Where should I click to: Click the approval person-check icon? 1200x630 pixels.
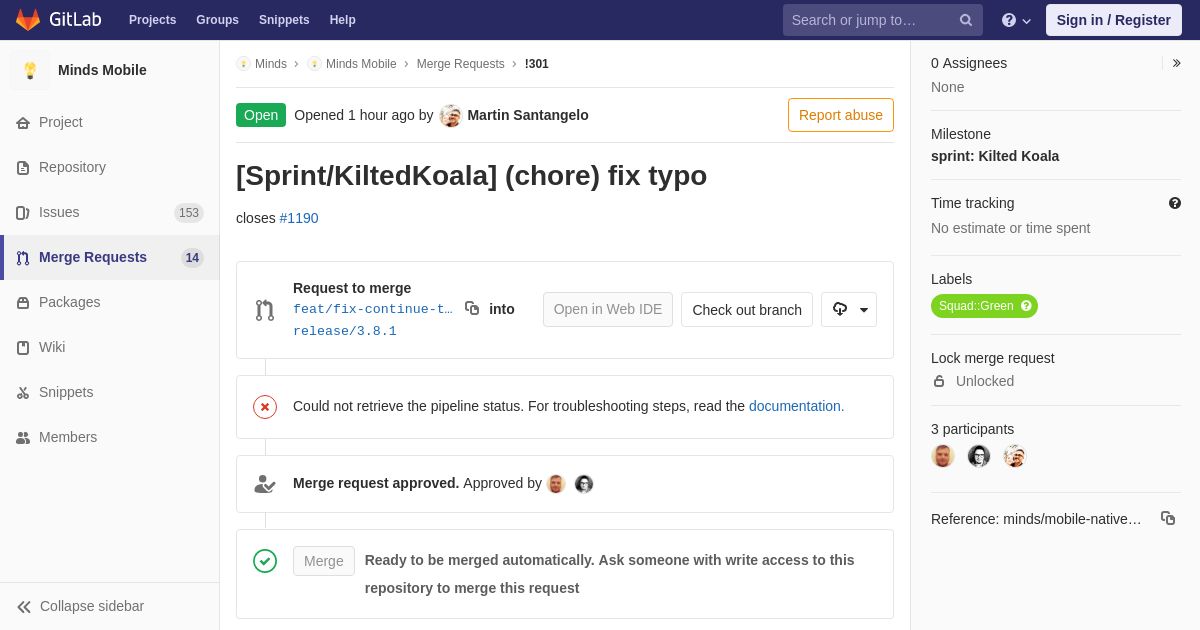click(x=265, y=484)
